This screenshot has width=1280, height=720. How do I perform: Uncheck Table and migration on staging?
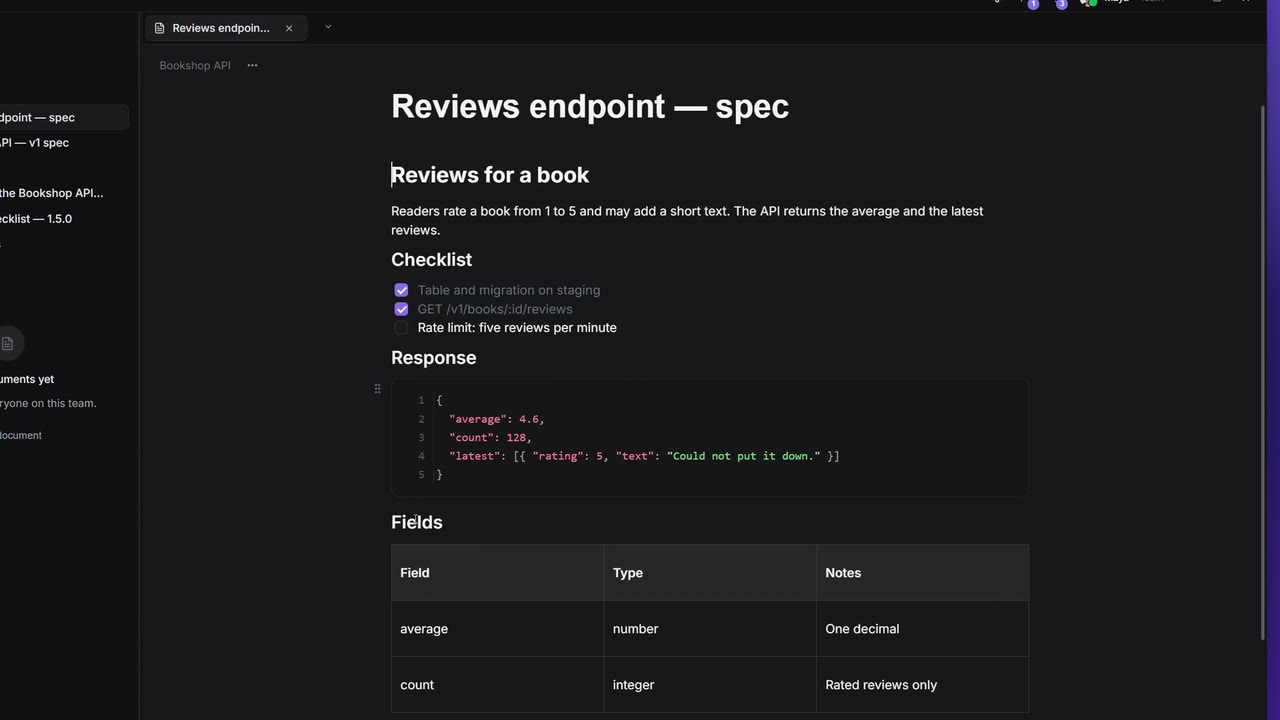(401, 290)
